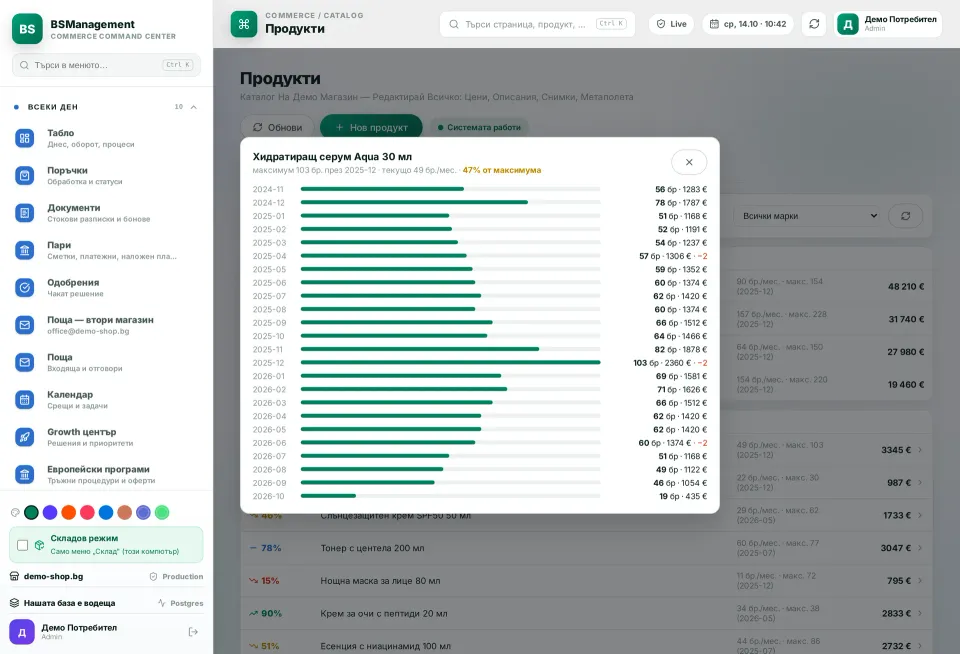Click the top Търси страница, продукт search box
This screenshot has height=654, width=960.
pos(537,24)
